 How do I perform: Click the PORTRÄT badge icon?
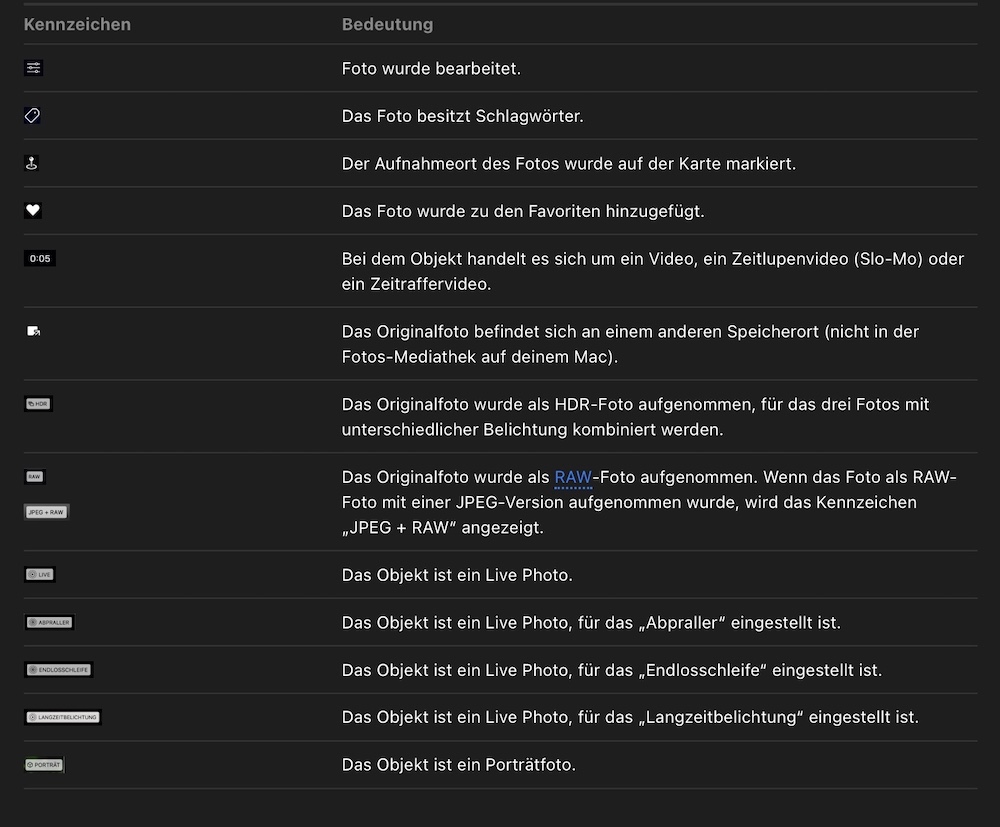pos(44,765)
